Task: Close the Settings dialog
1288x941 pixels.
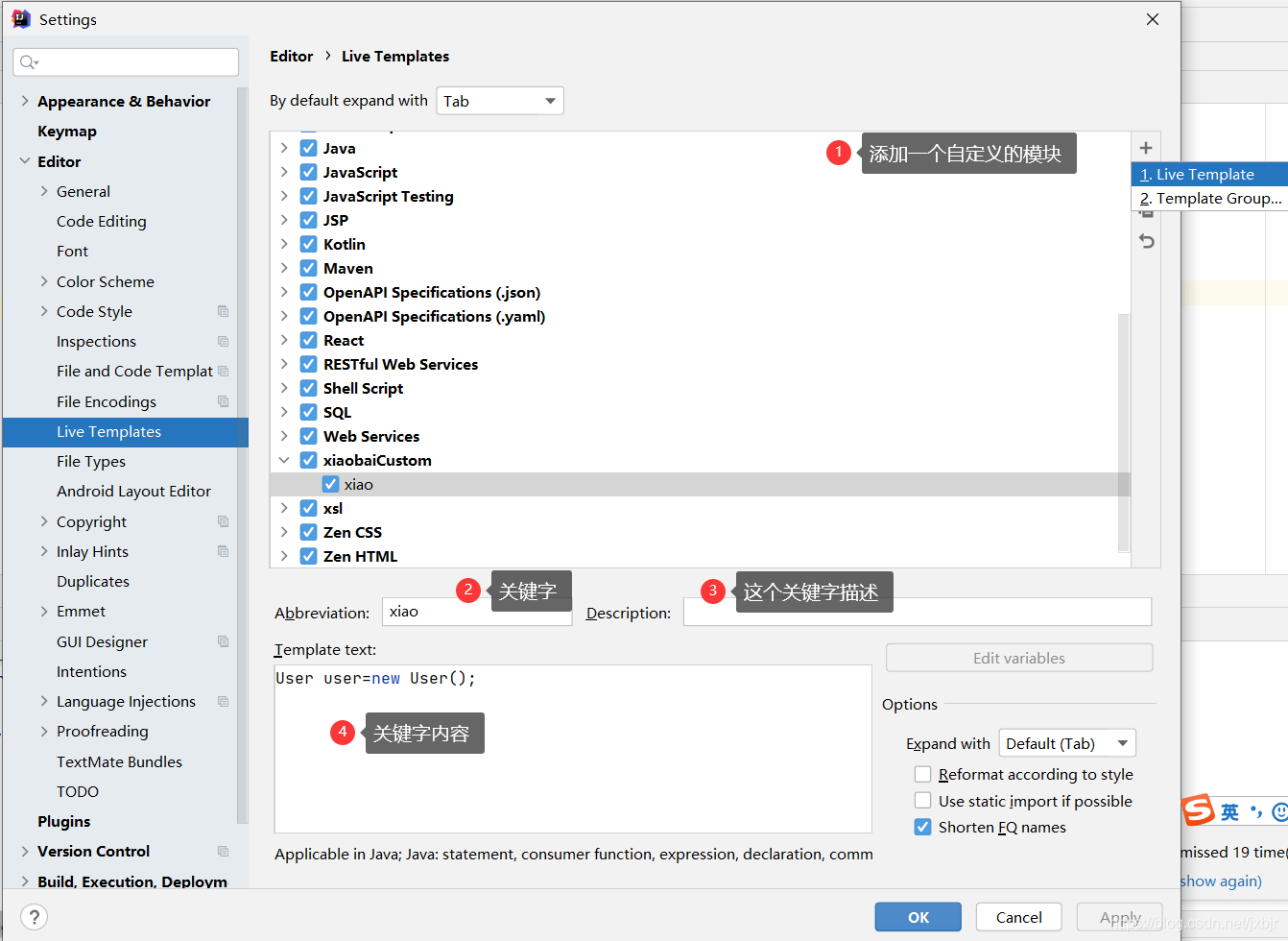Action: [1153, 19]
